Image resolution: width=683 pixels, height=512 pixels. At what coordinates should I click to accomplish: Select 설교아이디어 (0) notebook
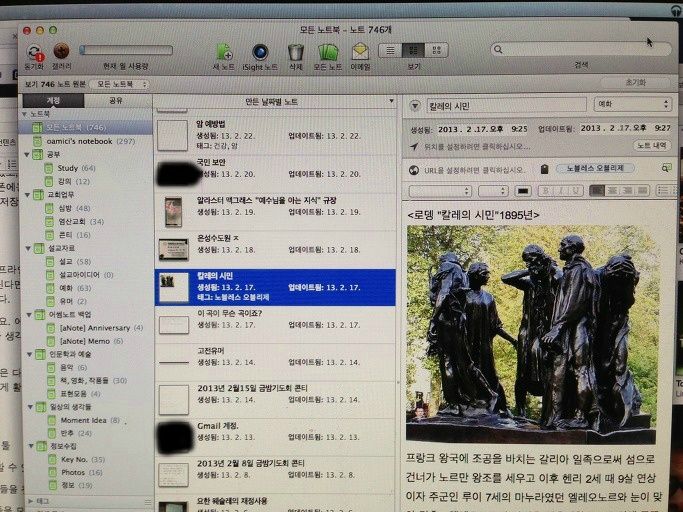pos(86,275)
